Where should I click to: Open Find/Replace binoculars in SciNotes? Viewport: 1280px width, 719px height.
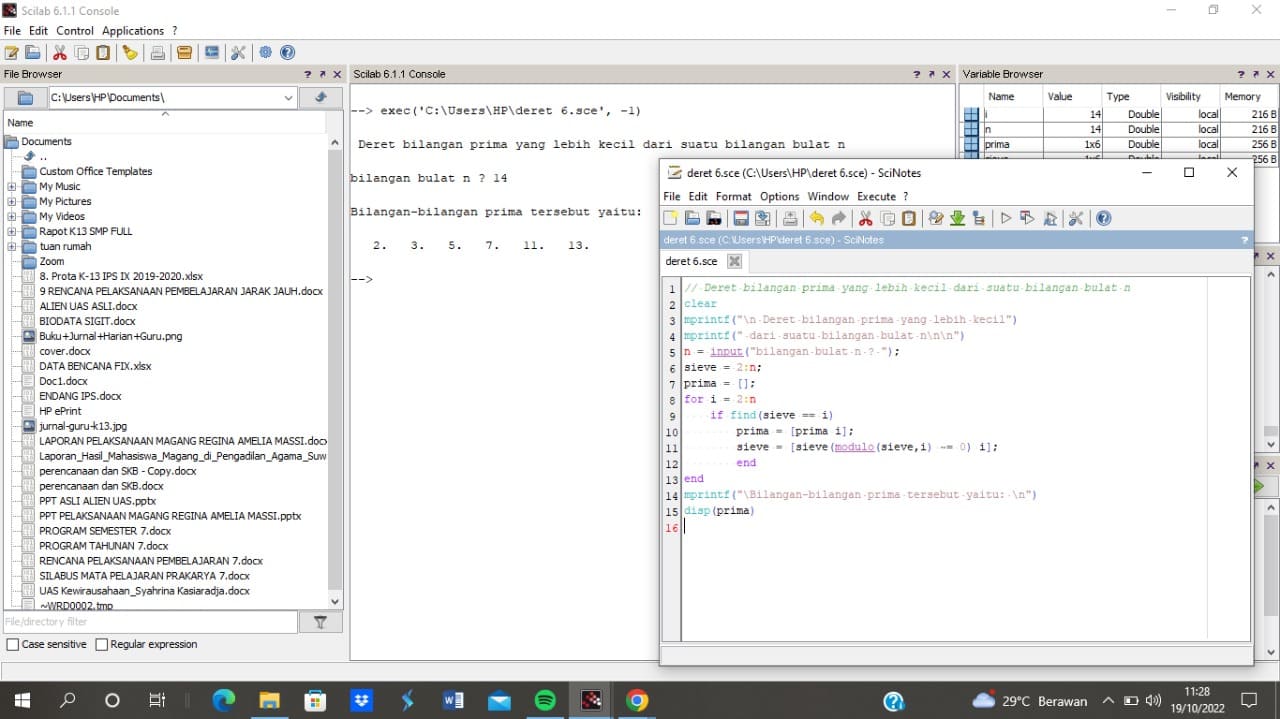(x=936, y=218)
